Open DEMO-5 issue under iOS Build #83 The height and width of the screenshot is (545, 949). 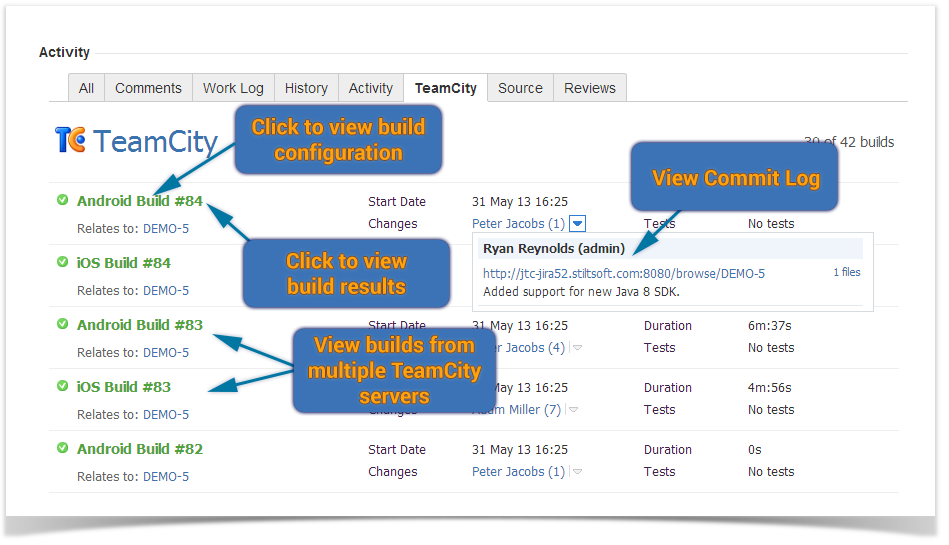[166, 415]
